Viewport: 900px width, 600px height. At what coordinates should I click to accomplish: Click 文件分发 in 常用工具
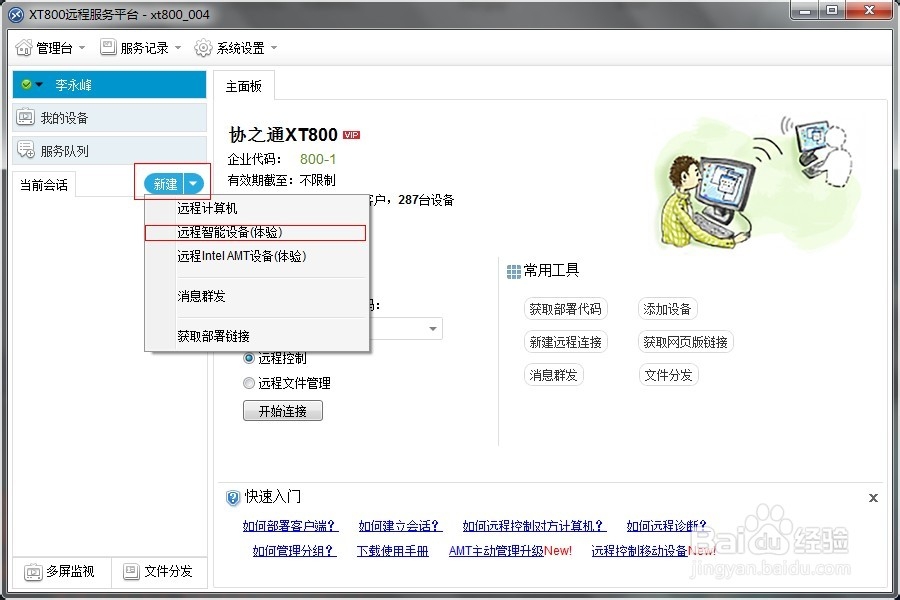(668, 375)
